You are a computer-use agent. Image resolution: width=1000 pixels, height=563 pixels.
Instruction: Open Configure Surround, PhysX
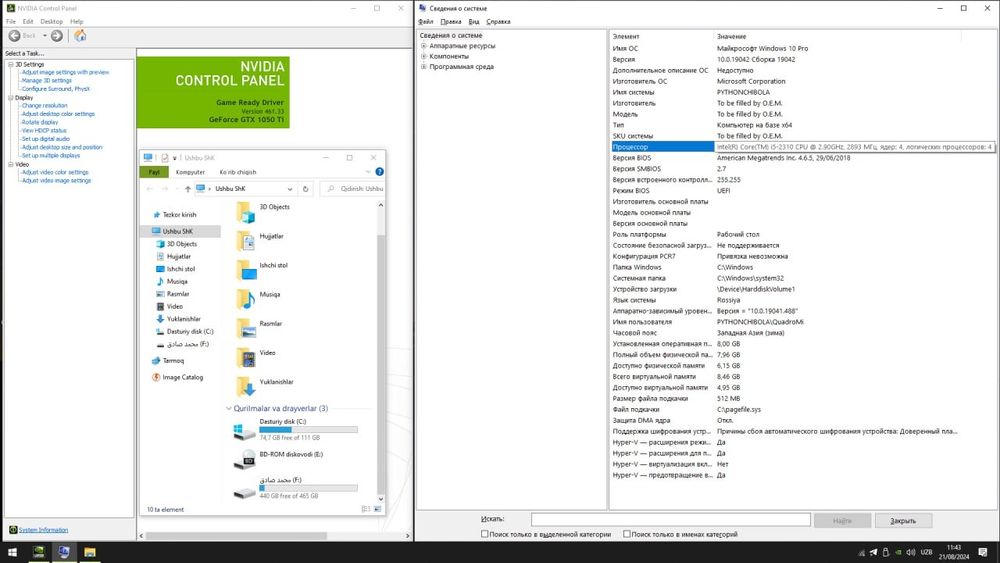pos(55,89)
